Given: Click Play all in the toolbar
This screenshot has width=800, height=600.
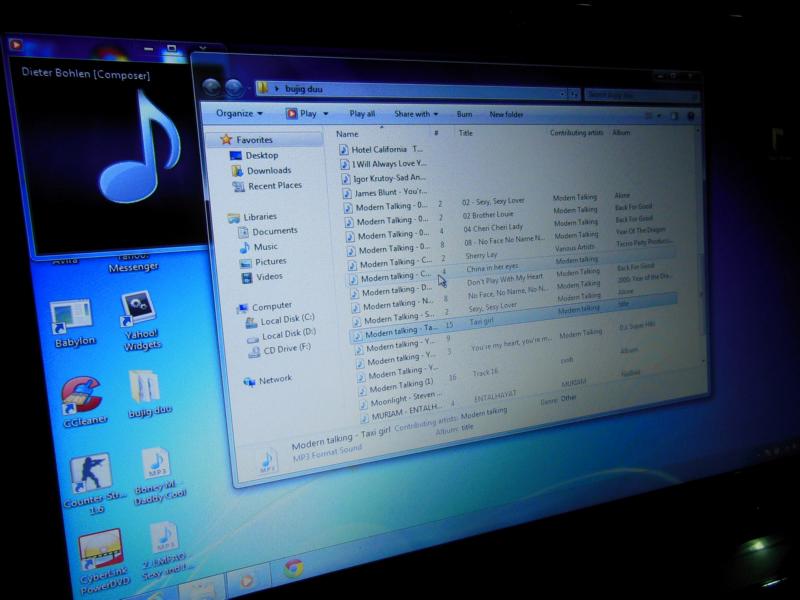Looking at the screenshot, I should 362,114.
